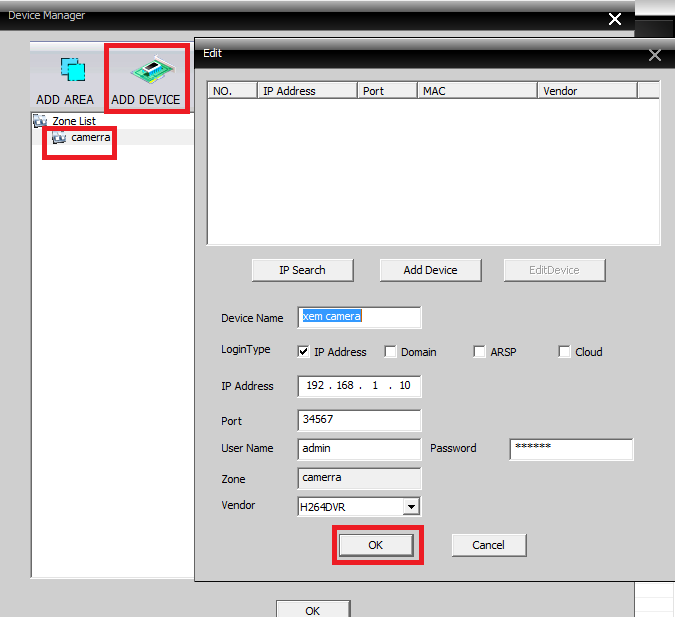Uncheck the IP Address login type

[304, 352]
